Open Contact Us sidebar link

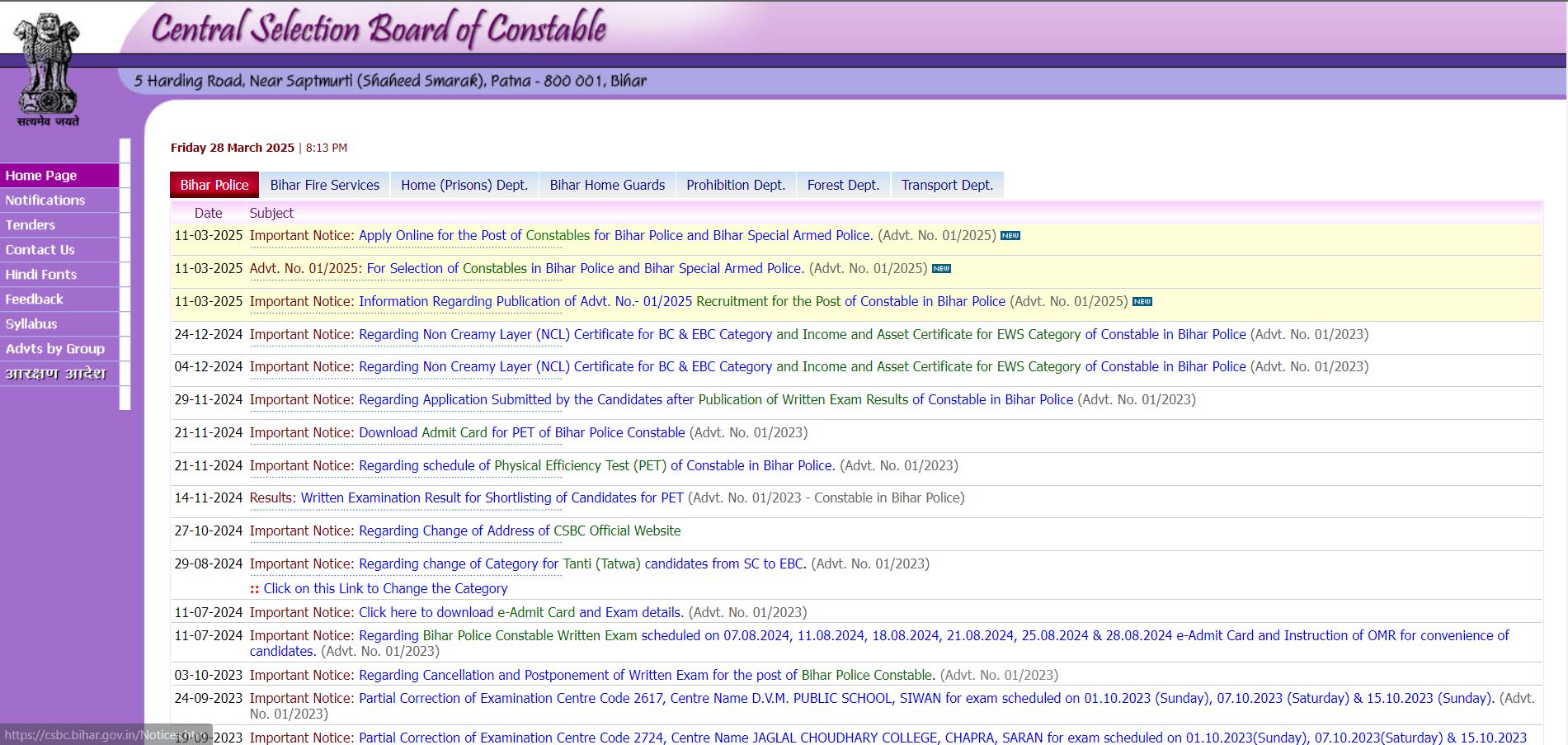59,250
